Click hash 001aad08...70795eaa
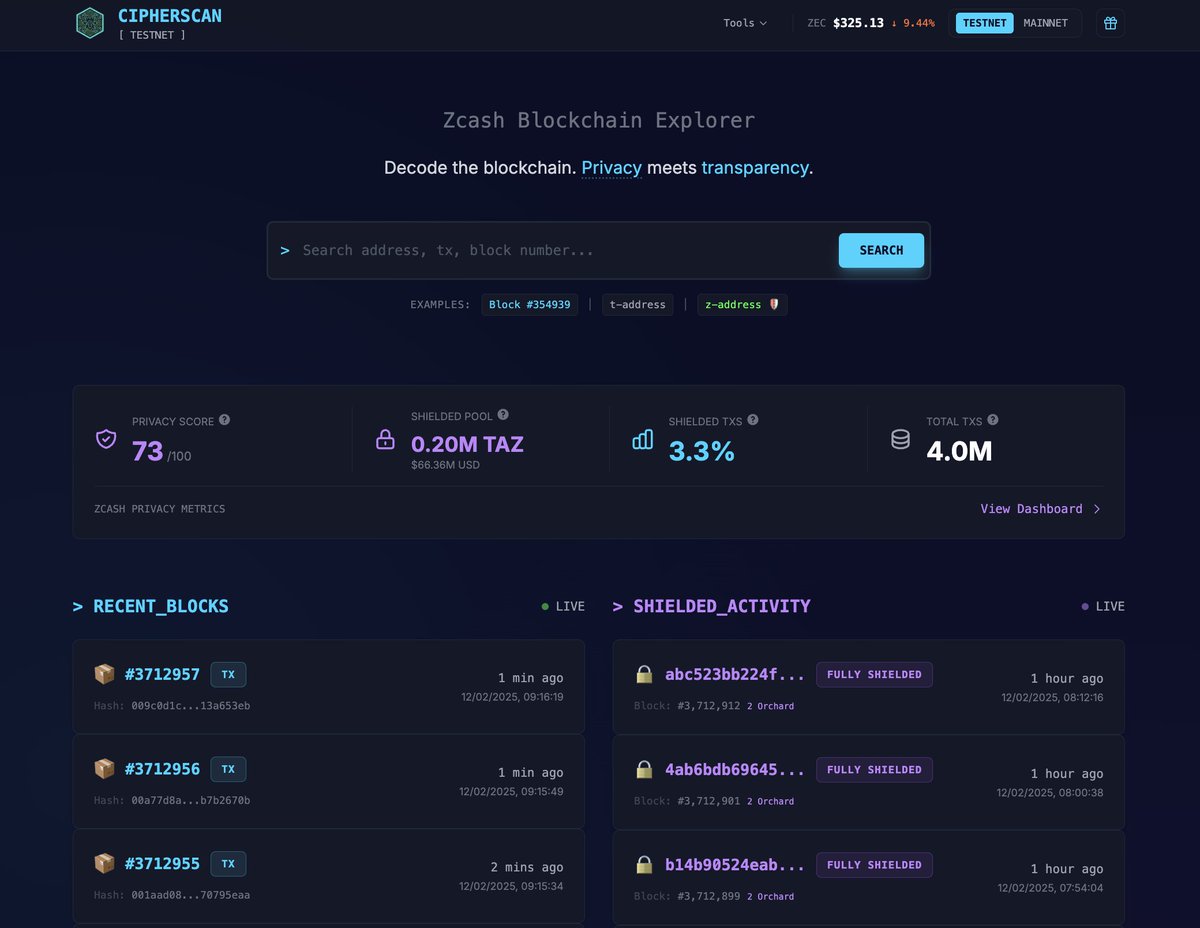 (x=190, y=895)
